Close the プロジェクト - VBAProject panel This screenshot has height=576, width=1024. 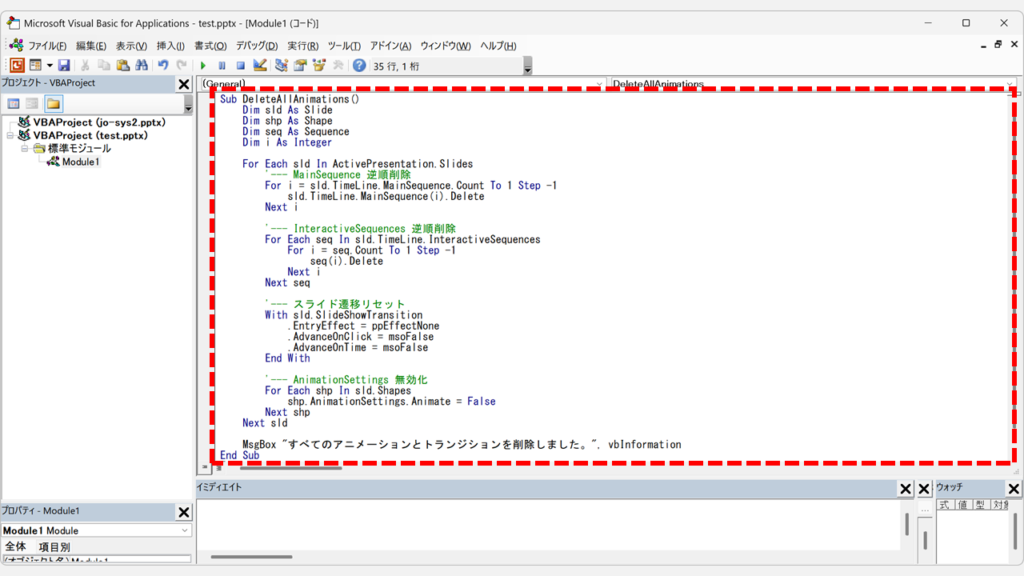(x=184, y=84)
